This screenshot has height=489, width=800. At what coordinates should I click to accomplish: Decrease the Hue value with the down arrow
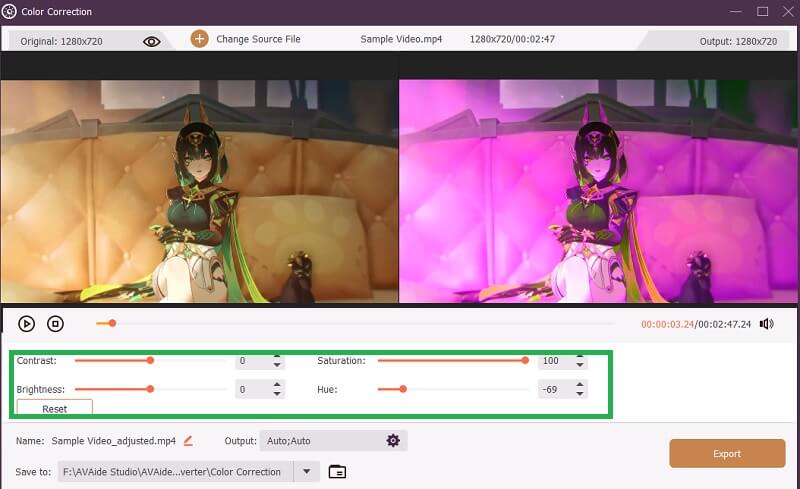pos(580,394)
